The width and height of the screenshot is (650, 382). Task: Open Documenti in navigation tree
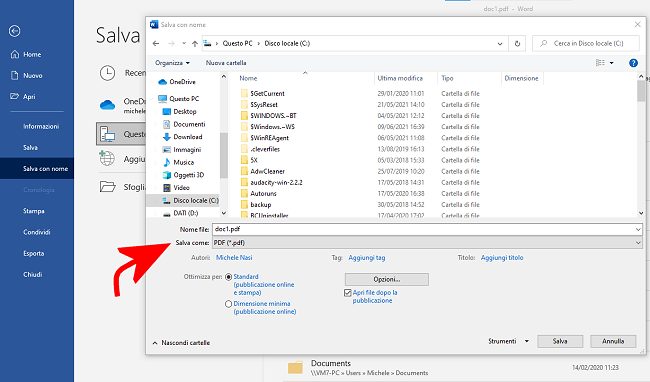184,124
